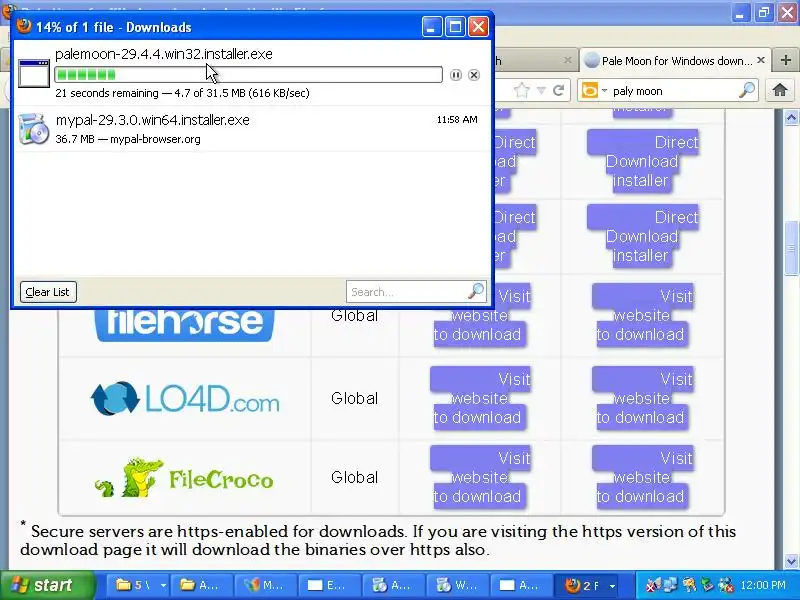Click FileCroco second Visit website to download
Screen dimensions: 800x600
(642, 477)
